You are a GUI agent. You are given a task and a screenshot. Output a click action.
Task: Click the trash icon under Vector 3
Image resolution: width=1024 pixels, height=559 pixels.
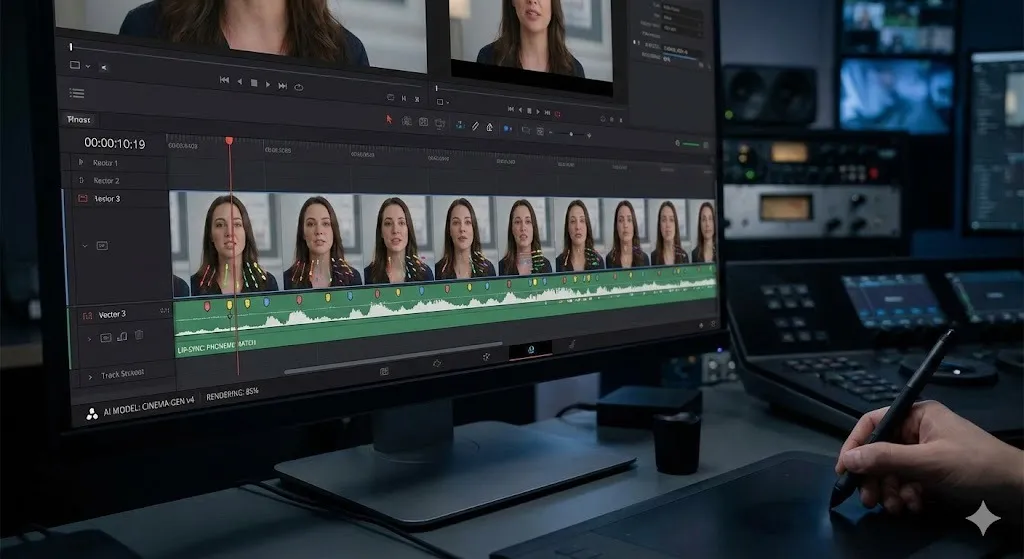pos(139,335)
